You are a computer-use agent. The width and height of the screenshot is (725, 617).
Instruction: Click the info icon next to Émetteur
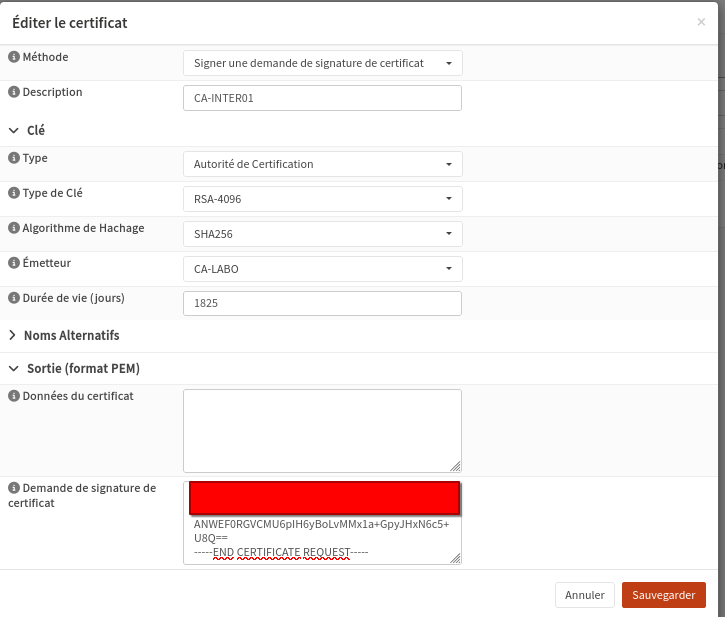coord(14,264)
